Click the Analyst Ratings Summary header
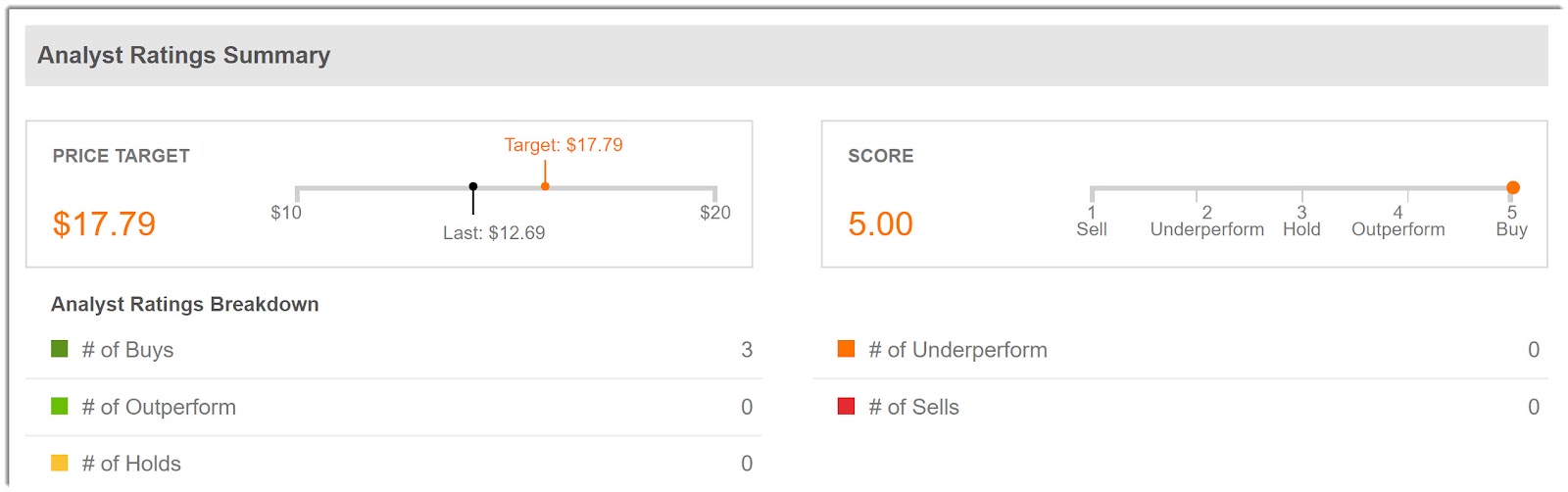 coord(184,56)
